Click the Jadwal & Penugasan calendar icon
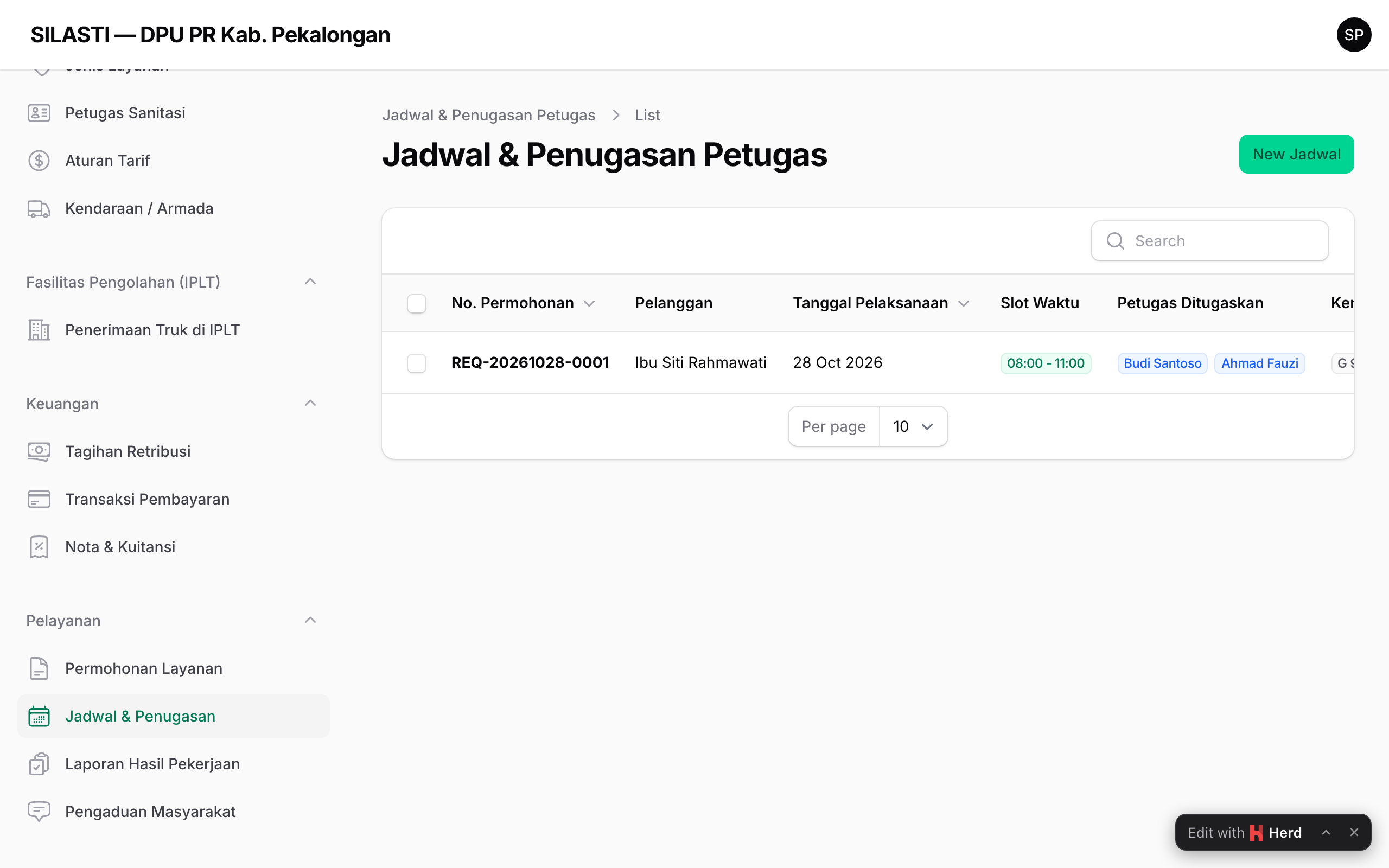This screenshot has height=868, width=1389. pos(39,717)
